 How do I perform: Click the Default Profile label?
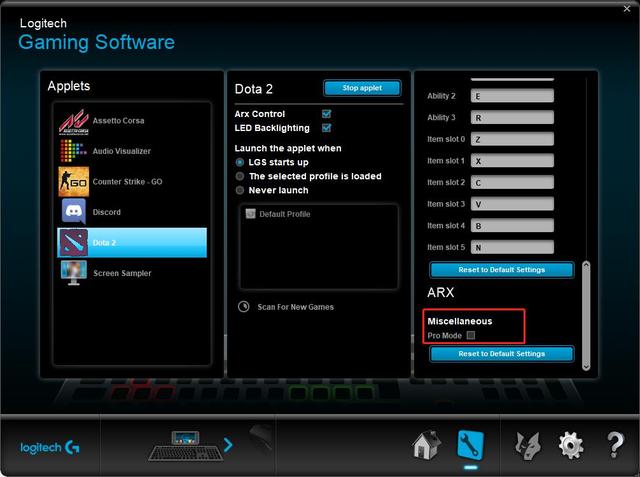click(284, 214)
